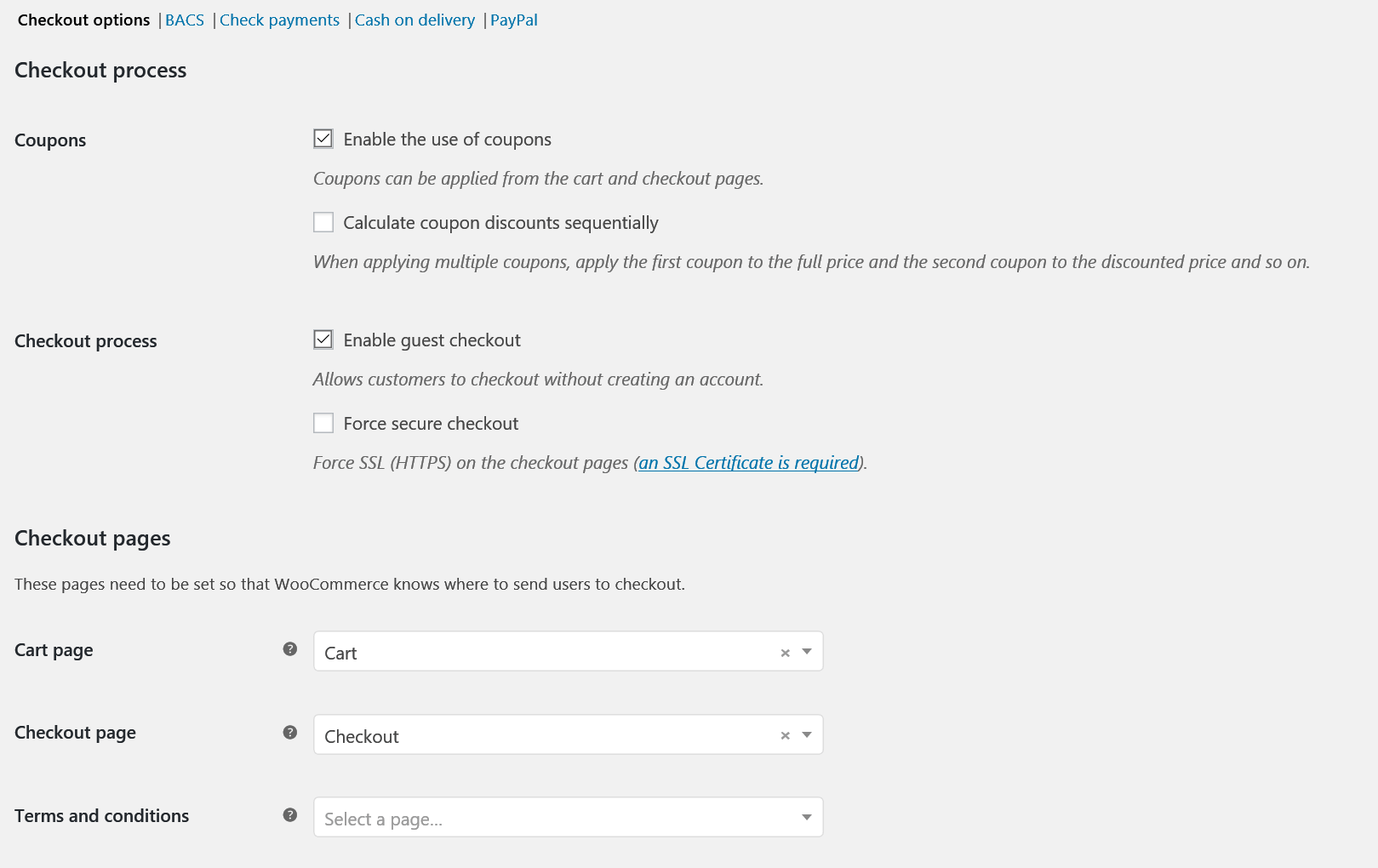Click the Cart value in the Cart page field
Image resolution: width=1378 pixels, height=868 pixels.
coord(340,654)
